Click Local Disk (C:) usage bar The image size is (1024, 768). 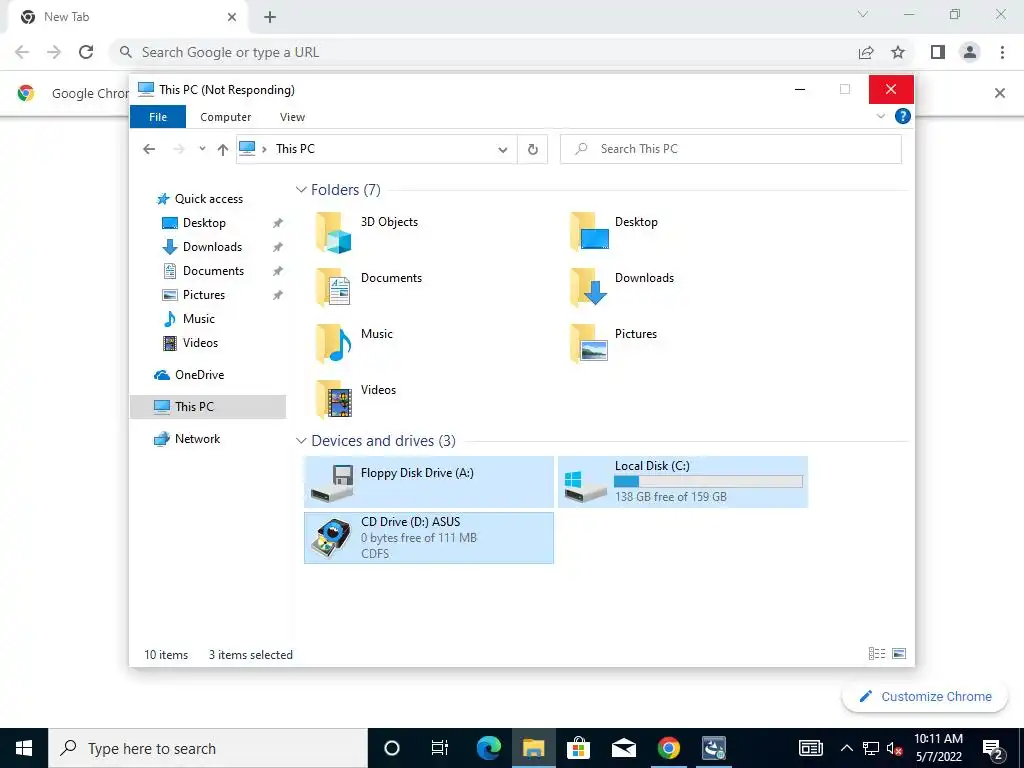point(708,482)
